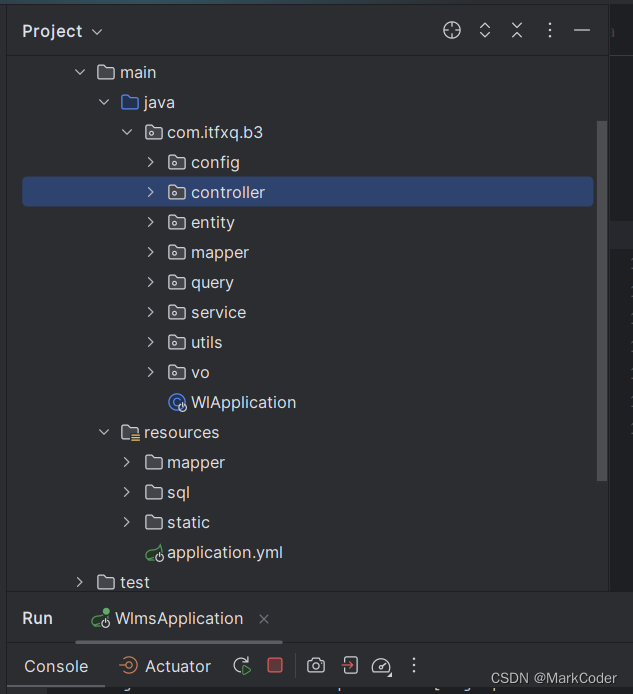Expand the test folder chevron
Viewport: 633px width, 694px height.
click(80, 582)
